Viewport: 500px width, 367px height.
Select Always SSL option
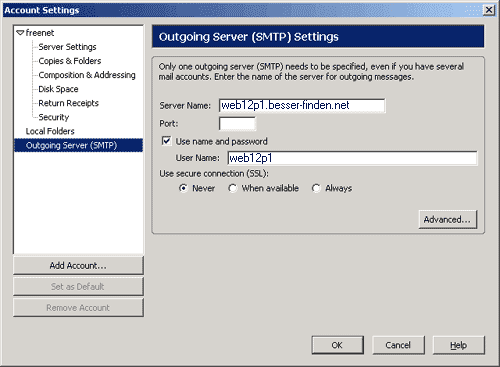pos(316,188)
